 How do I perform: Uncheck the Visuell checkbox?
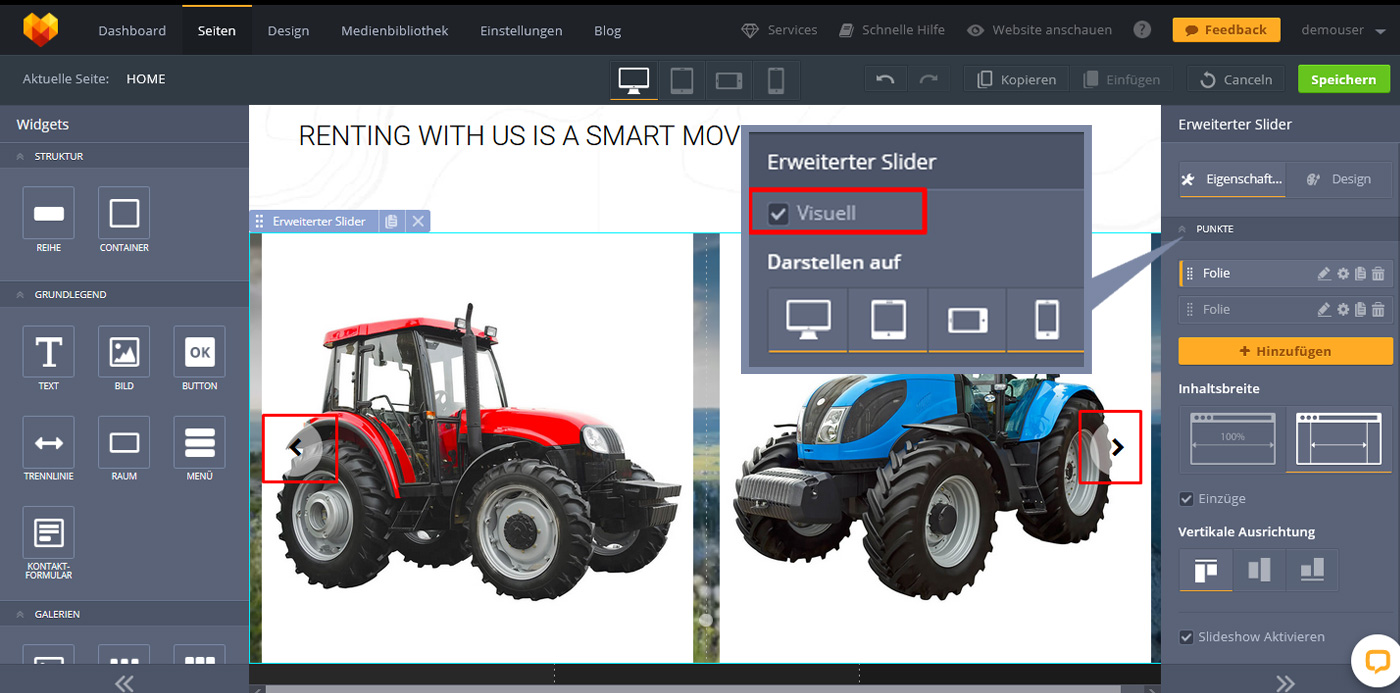(x=777, y=213)
